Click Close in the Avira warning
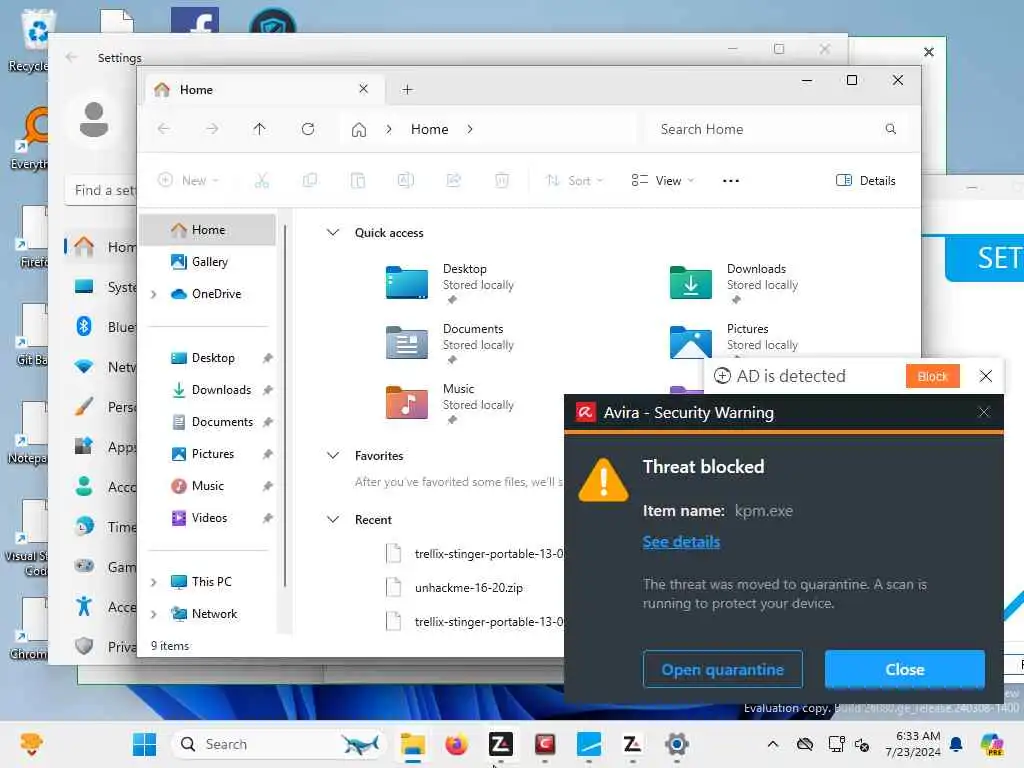The height and width of the screenshot is (768, 1024). (904, 669)
